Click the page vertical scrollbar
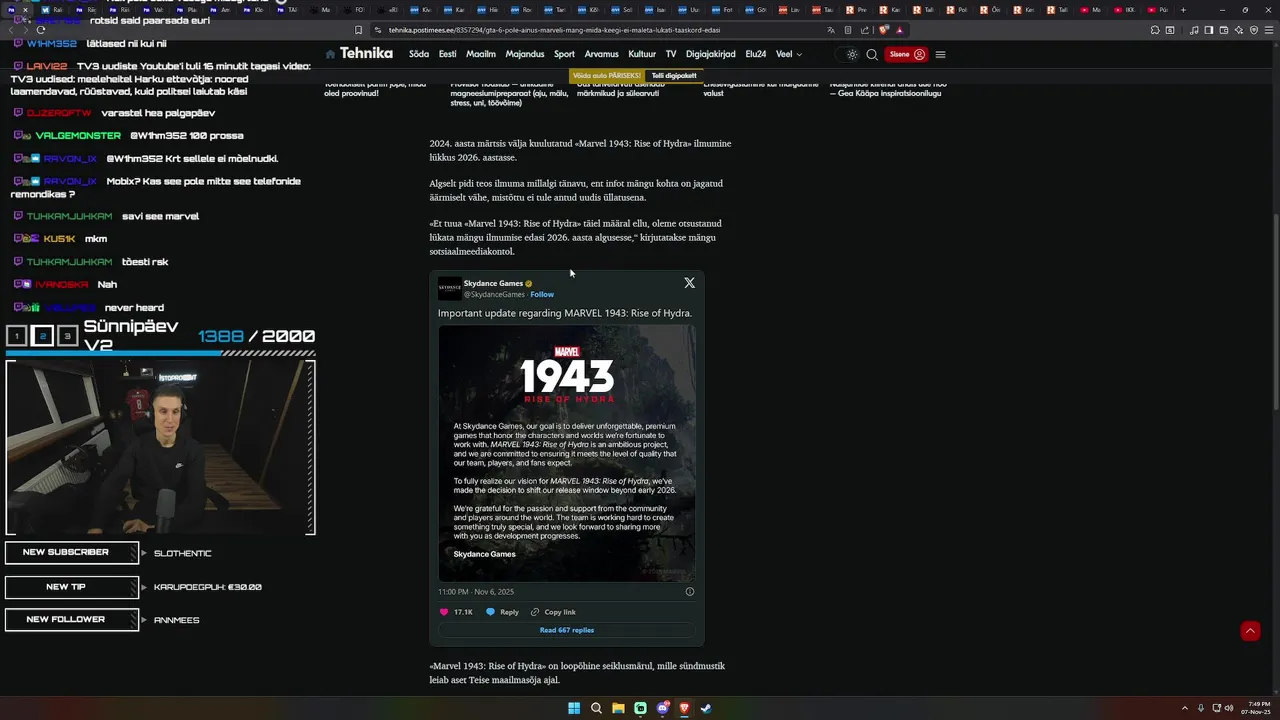This screenshot has width=1280, height=720. tap(1275, 310)
